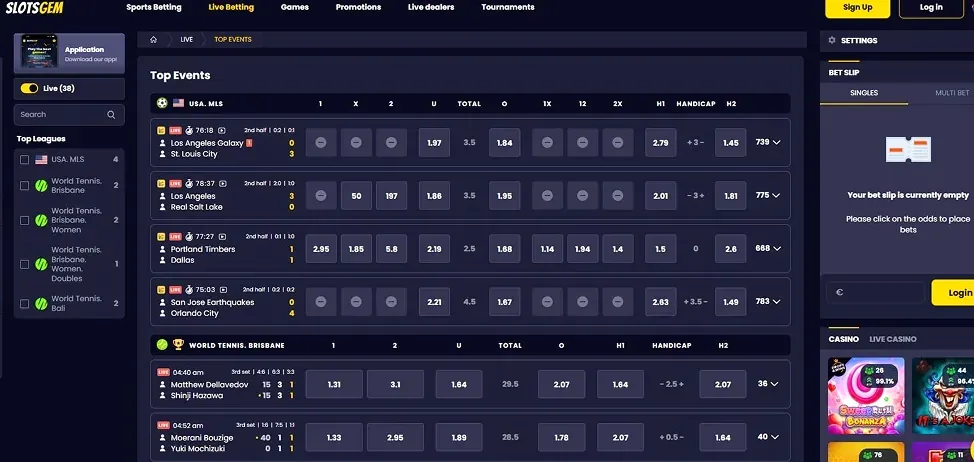Open the Games menu item
Image resolution: width=974 pixels, height=462 pixels.
tap(294, 7)
